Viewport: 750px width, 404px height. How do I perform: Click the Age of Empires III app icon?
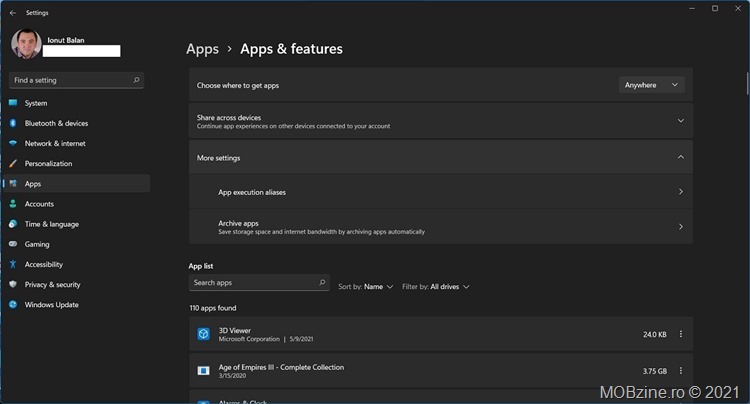point(203,371)
